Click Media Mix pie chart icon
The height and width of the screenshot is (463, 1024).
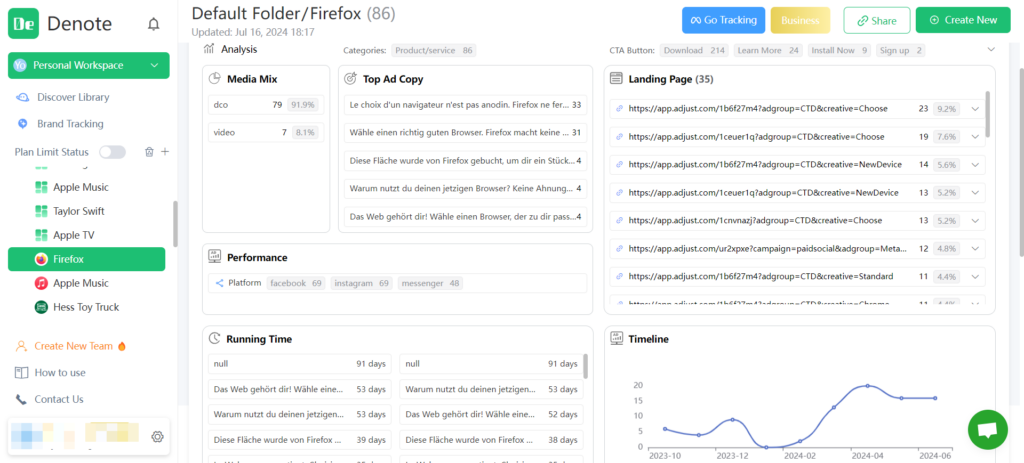(x=214, y=79)
